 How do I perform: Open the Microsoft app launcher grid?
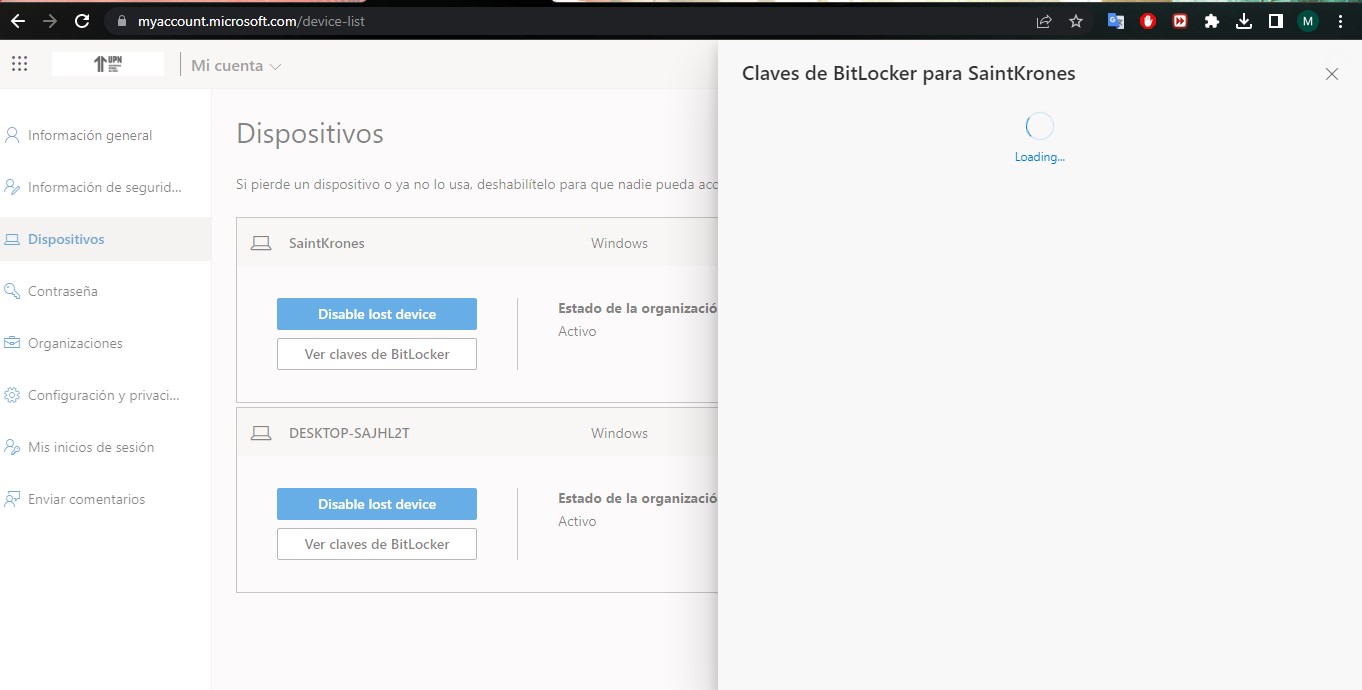click(19, 64)
